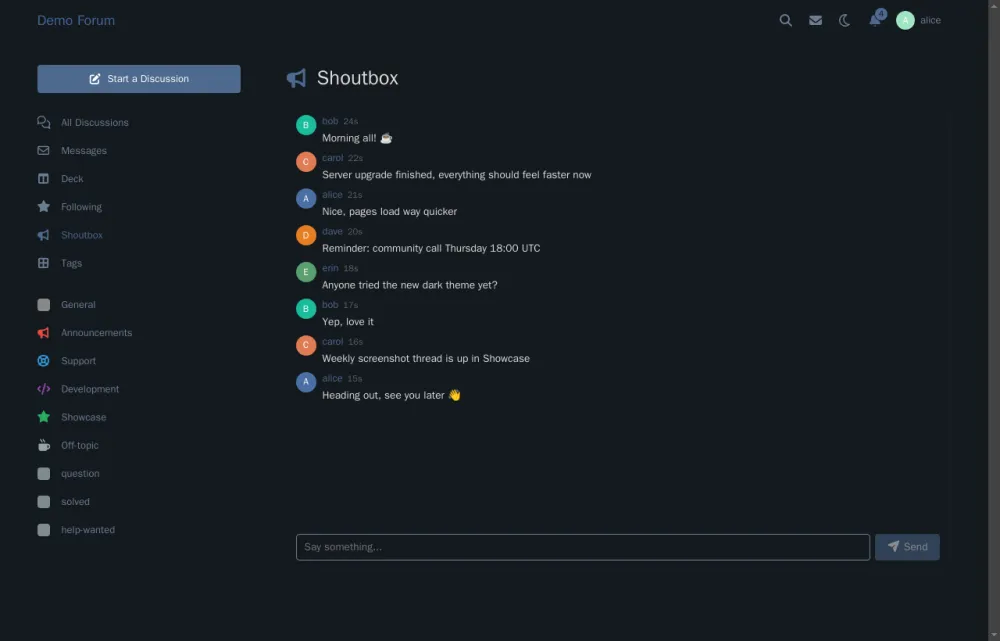Screen dimensions: 1000x641
Task: Click carol's avatar on server upgrade message
Action: [306, 162]
